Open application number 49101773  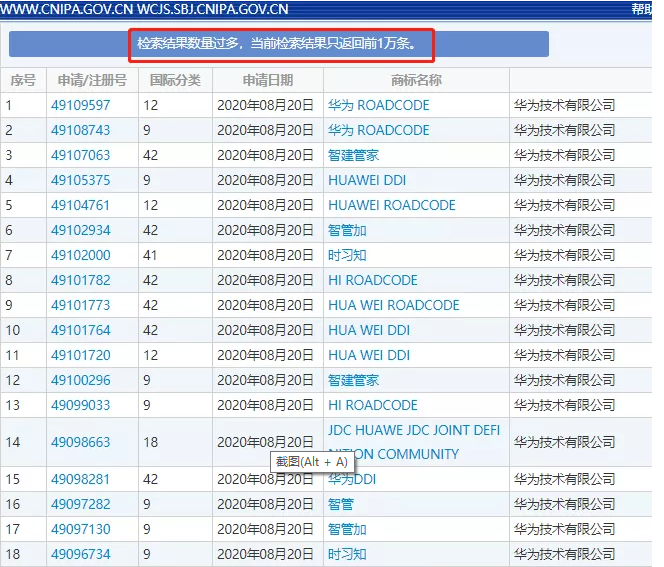80,305
